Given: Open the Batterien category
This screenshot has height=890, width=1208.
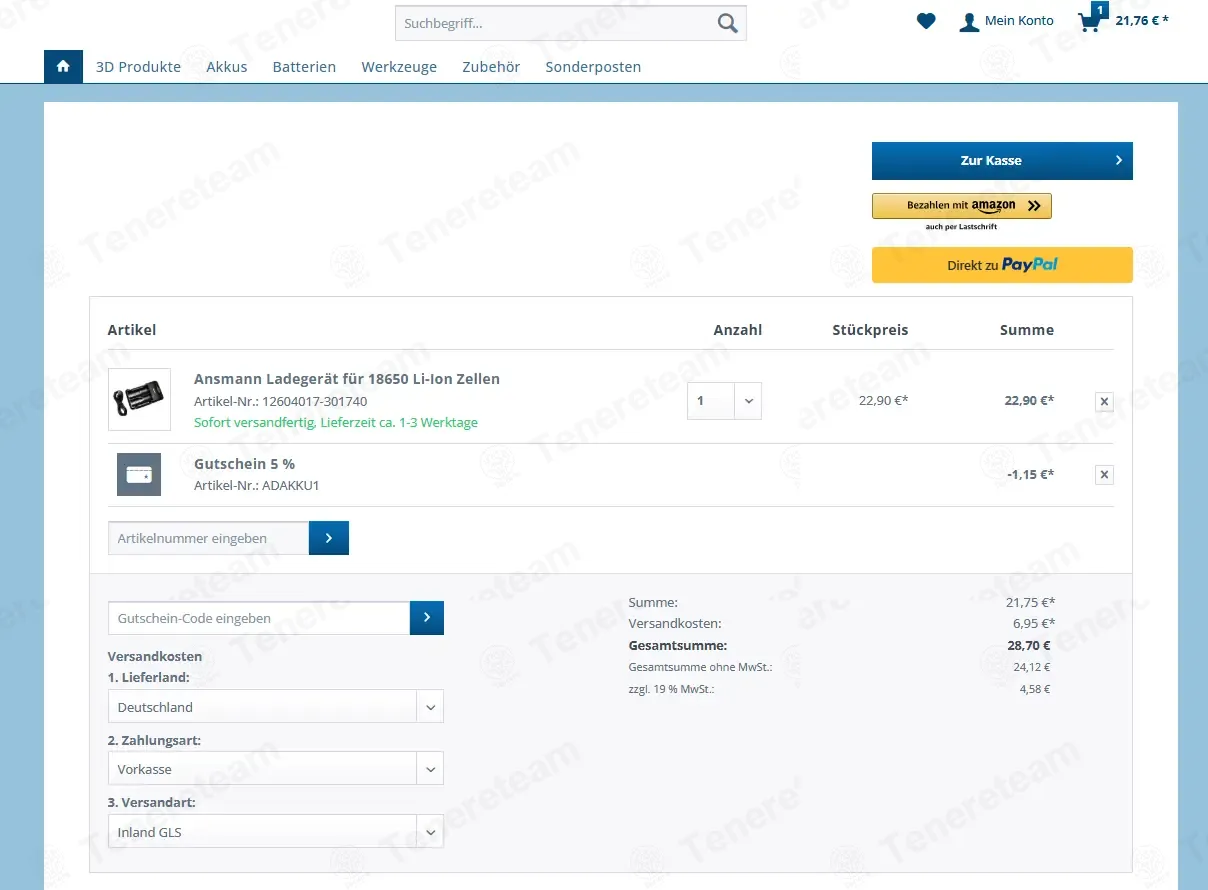Looking at the screenshot, I should 304,67.
